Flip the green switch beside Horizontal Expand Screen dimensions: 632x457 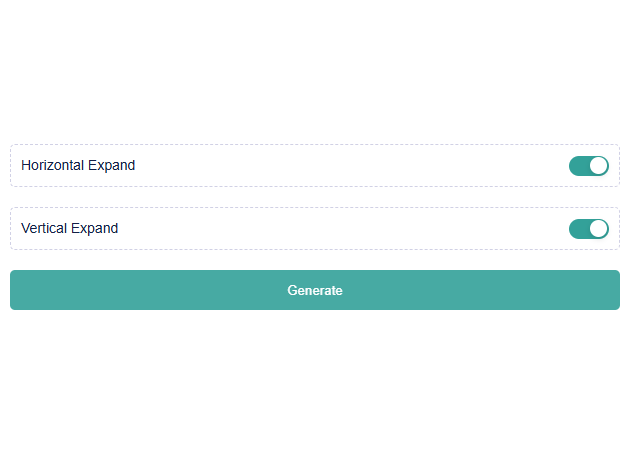(588, 166)
